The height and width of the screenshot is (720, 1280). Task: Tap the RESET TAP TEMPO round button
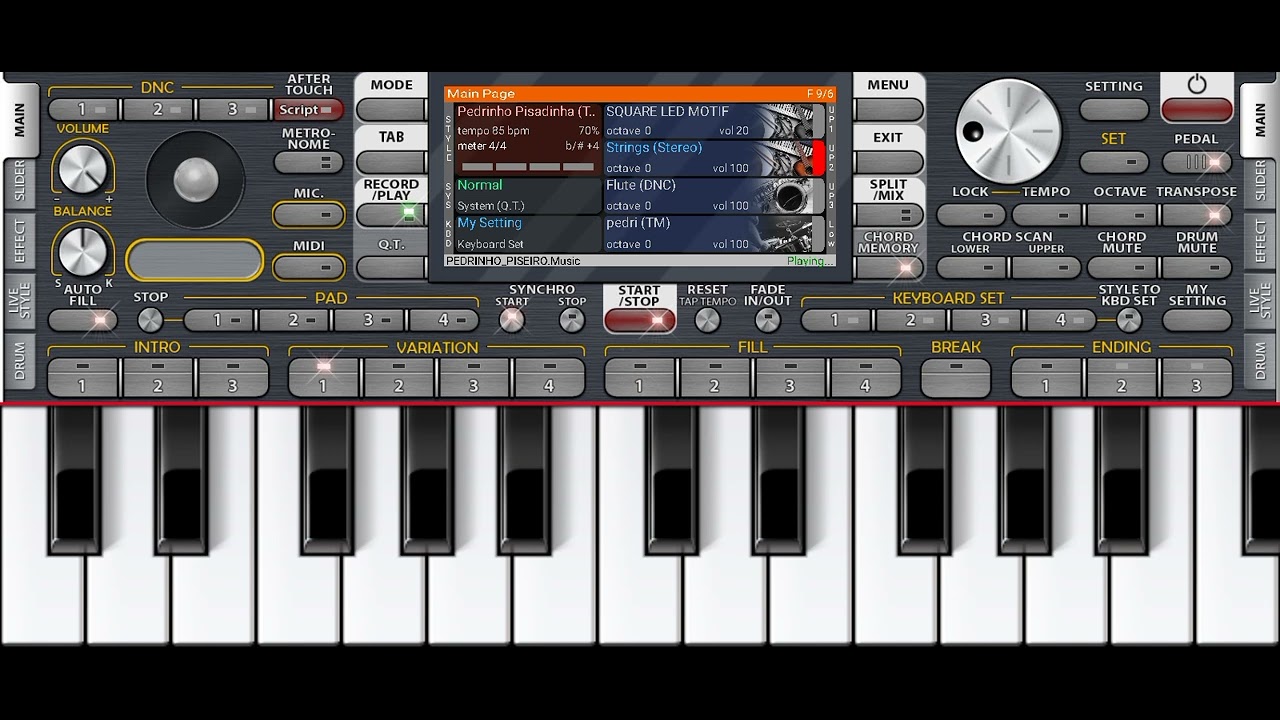[707, 320]
